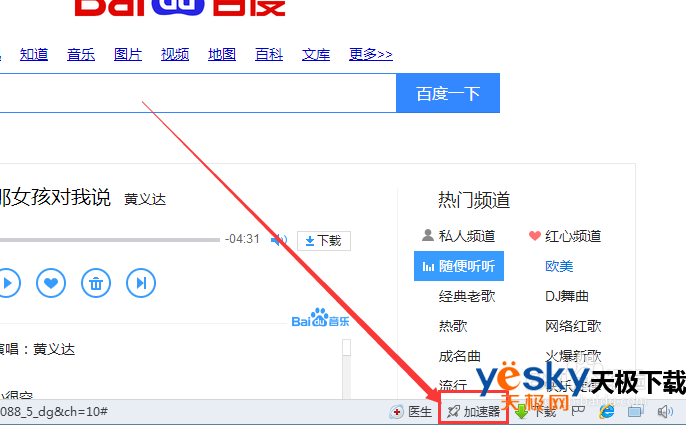Click the lyrics panel scrollbar
Image resolution: width=686 pixels, height=425 pixels.
point(346,369)
